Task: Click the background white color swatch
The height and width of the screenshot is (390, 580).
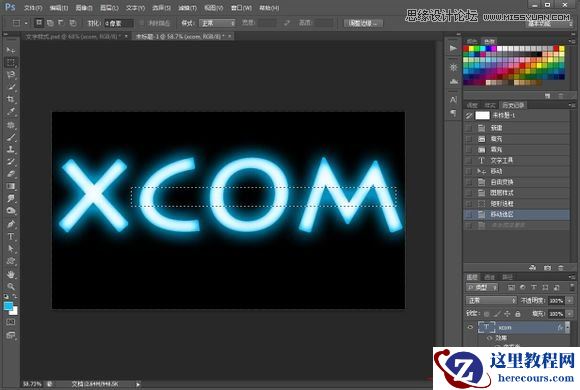Action: coord(14,312)
